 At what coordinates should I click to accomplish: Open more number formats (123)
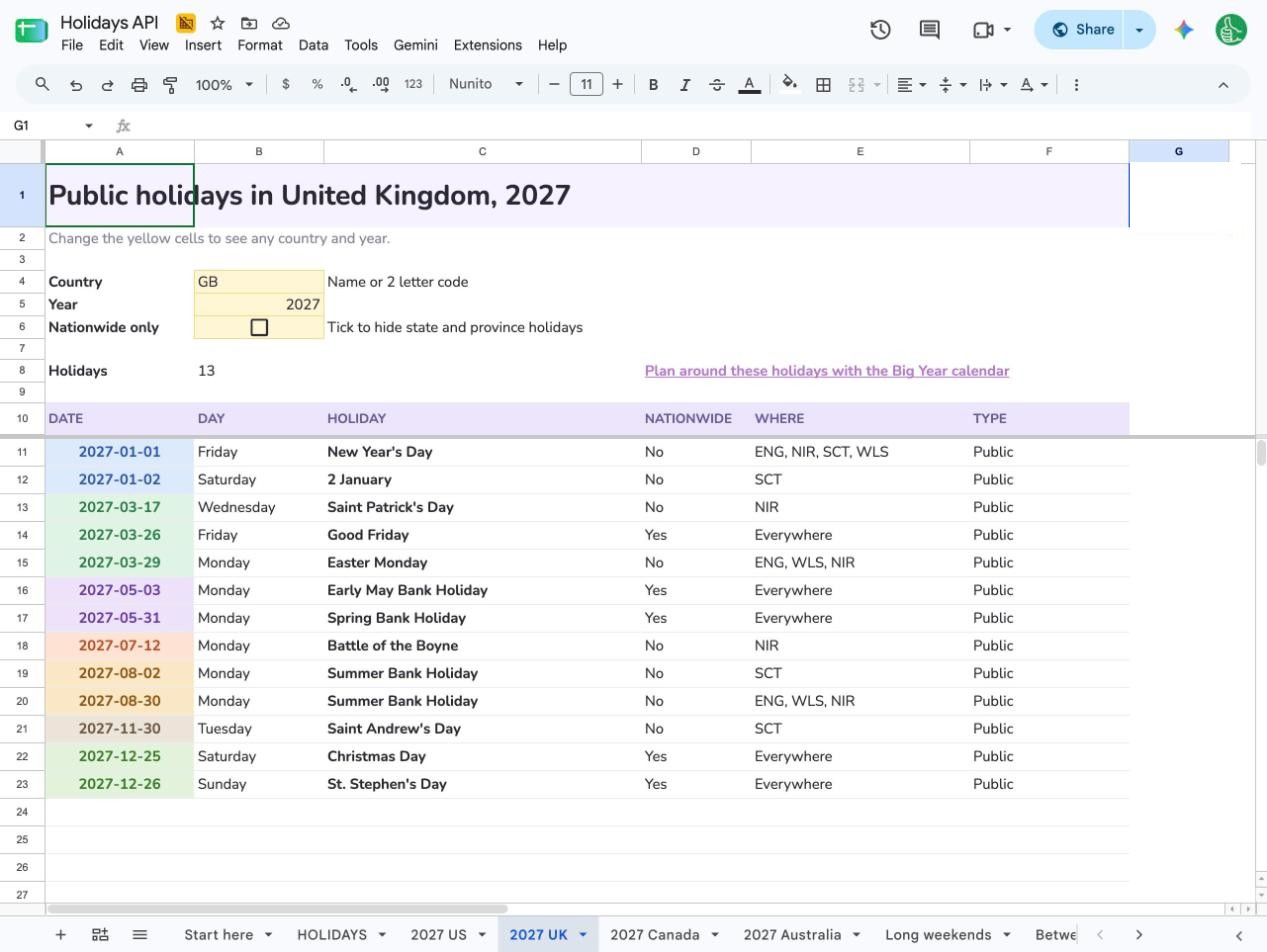[x=413, y=85]
